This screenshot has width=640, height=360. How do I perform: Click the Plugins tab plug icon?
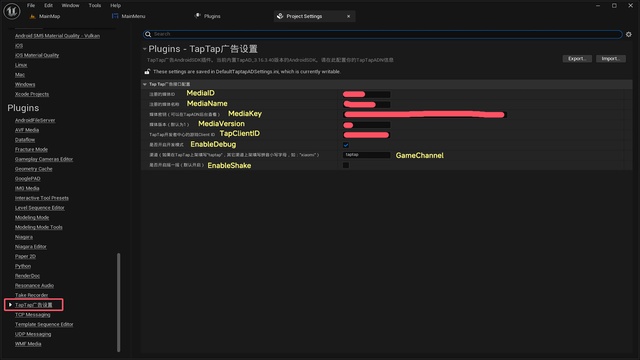[x=198, y=16]
